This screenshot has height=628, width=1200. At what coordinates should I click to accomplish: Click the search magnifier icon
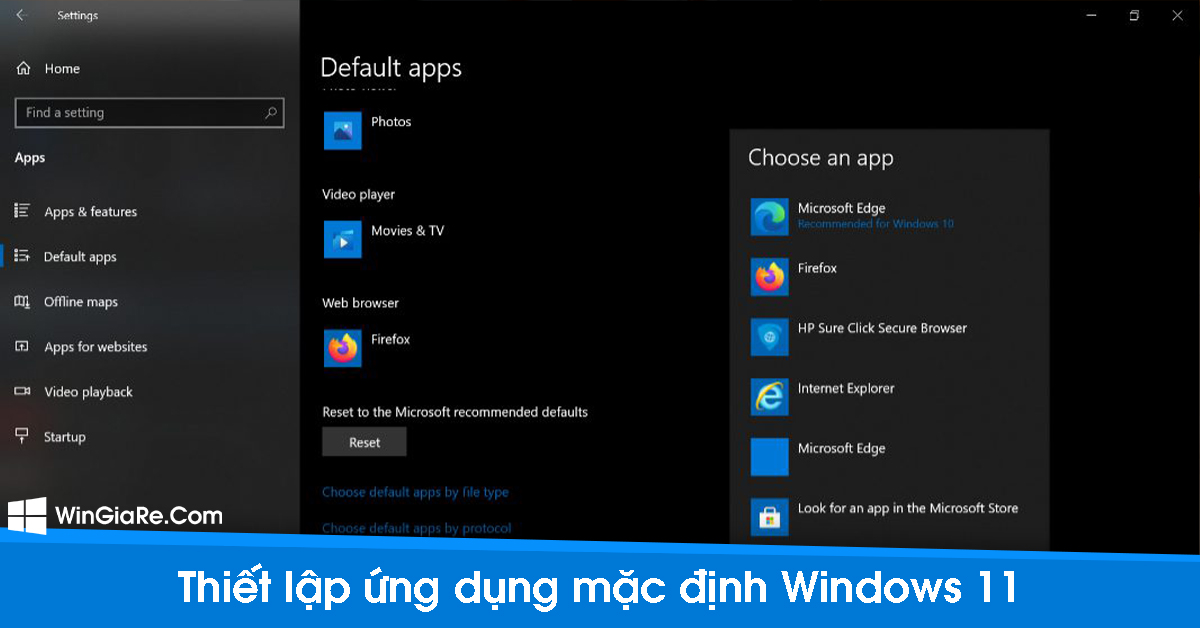[270, 113]
